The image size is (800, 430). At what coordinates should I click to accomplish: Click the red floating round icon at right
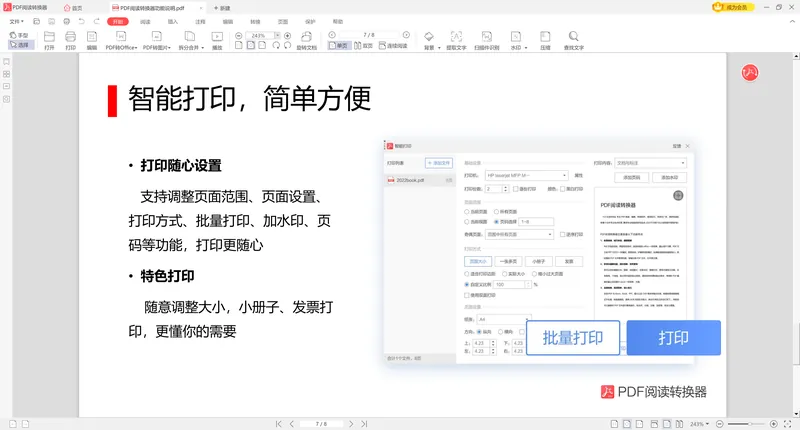click(x=749, y=73)
